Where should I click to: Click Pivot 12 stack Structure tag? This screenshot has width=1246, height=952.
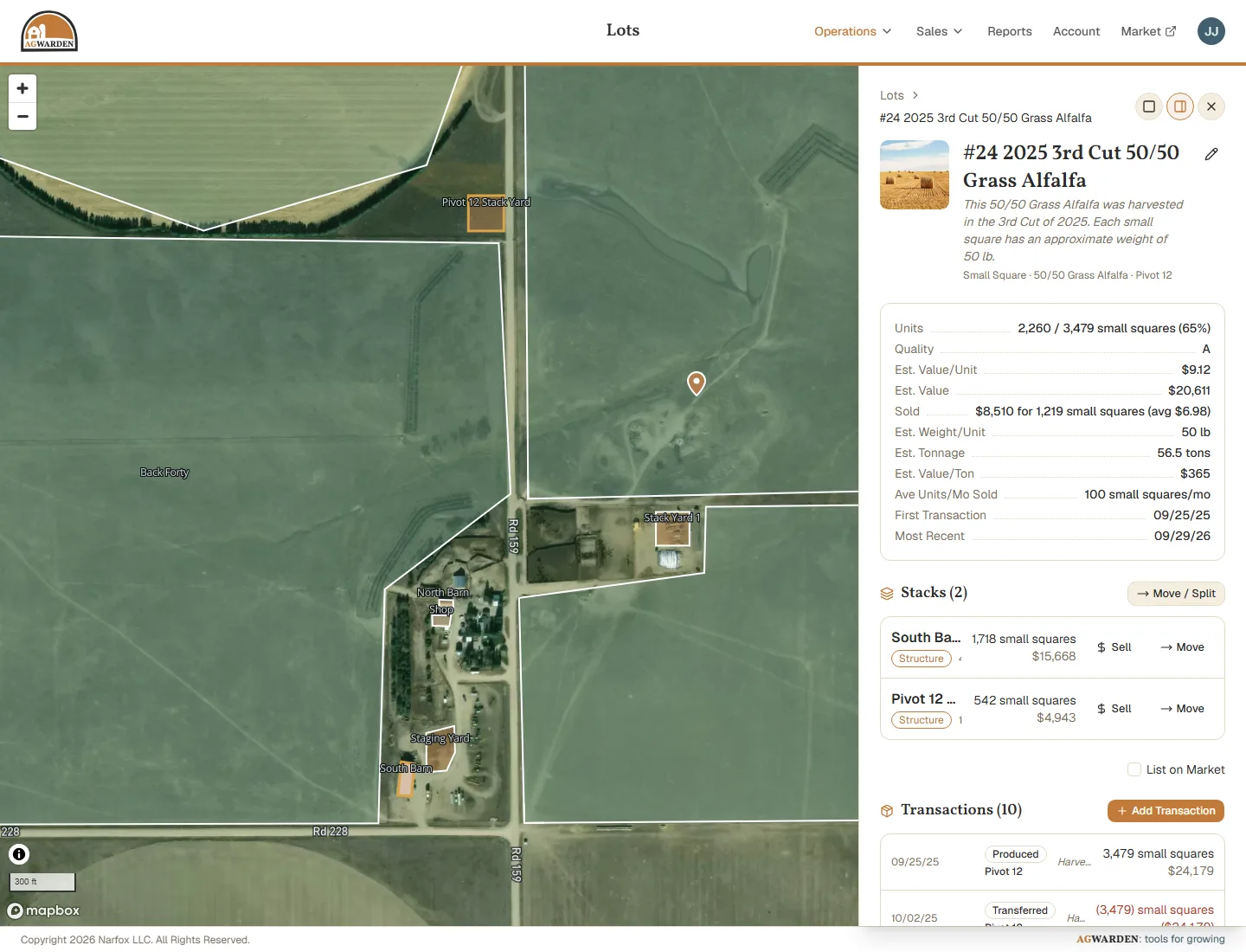[922, 720]
